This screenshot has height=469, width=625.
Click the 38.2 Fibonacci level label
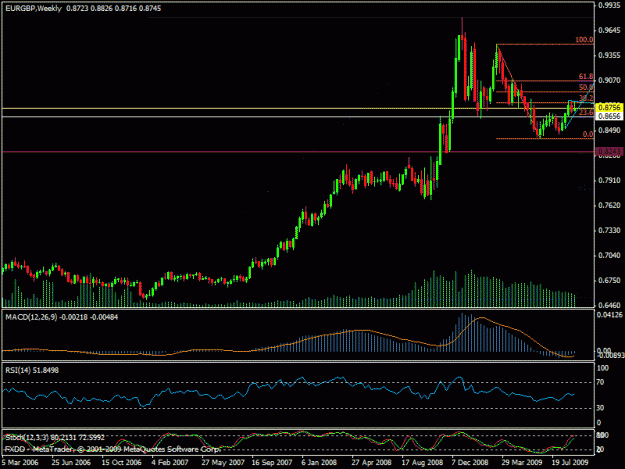click(x=586, y=98)
